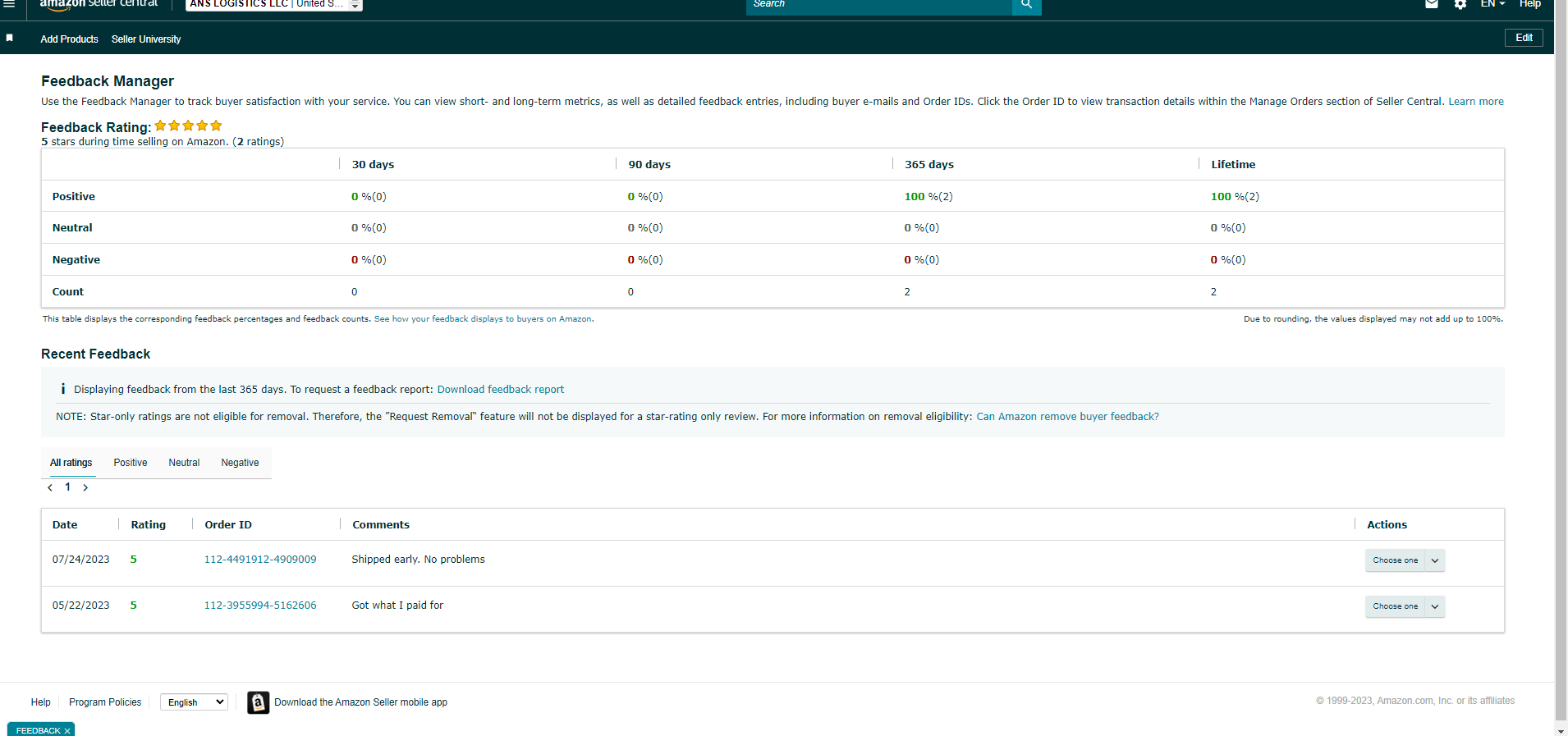This screenshot has width=1568, height=736.
Task: Switch to the Positive tab
Action: tap(131, 463)
